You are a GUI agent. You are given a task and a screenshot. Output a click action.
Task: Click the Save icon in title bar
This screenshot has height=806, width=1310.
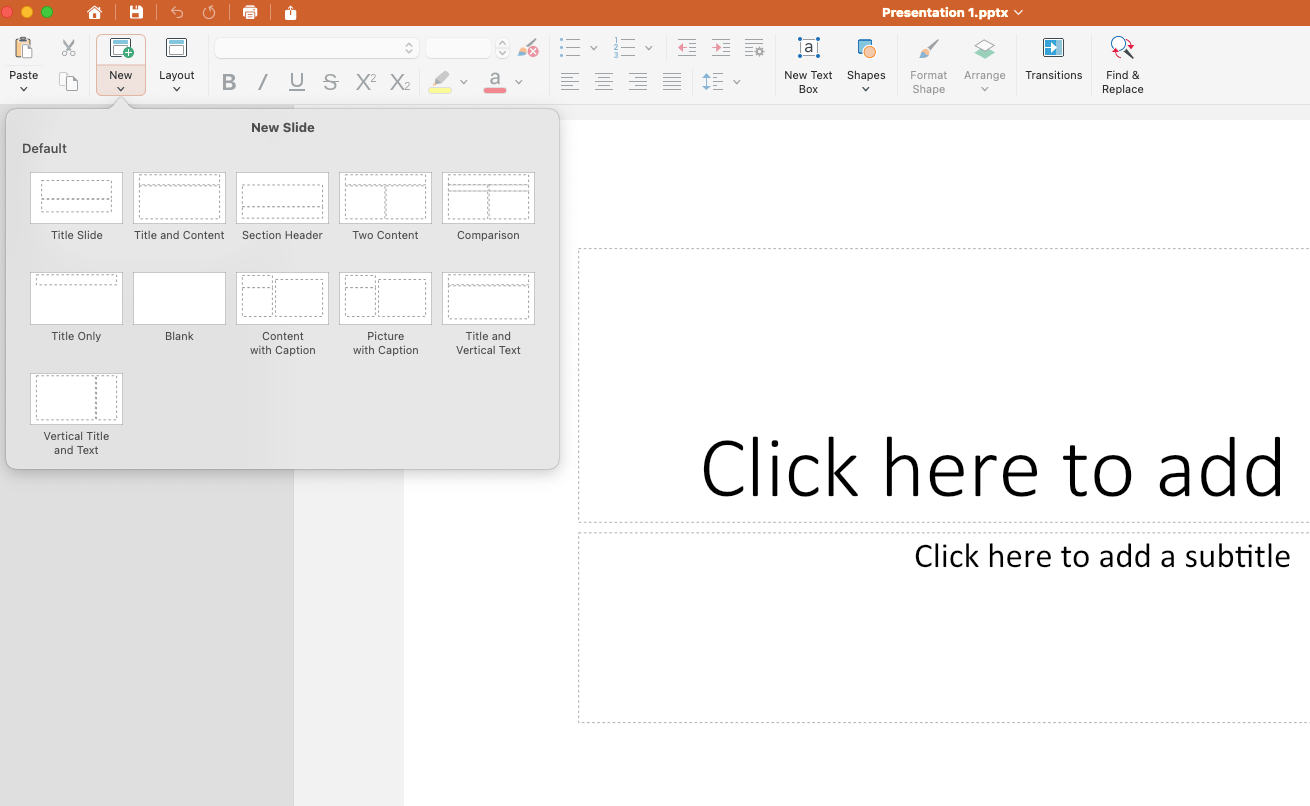coord(136,13)
